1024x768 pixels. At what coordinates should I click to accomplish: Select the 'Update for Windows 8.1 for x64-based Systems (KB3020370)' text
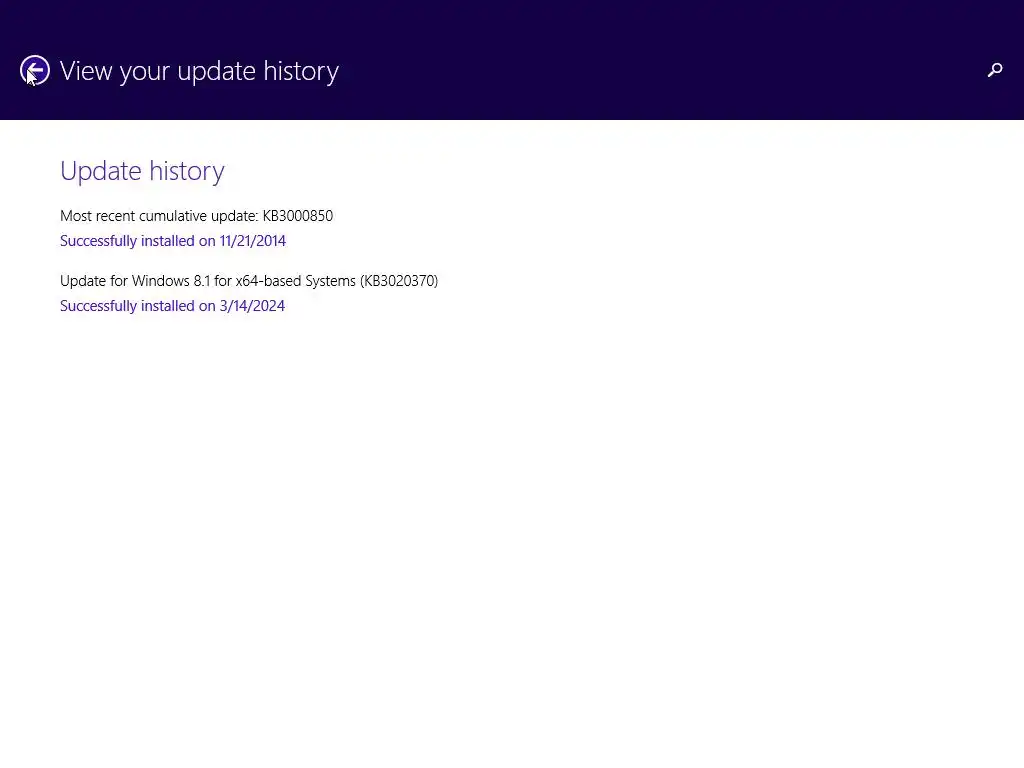pos(249,281)
